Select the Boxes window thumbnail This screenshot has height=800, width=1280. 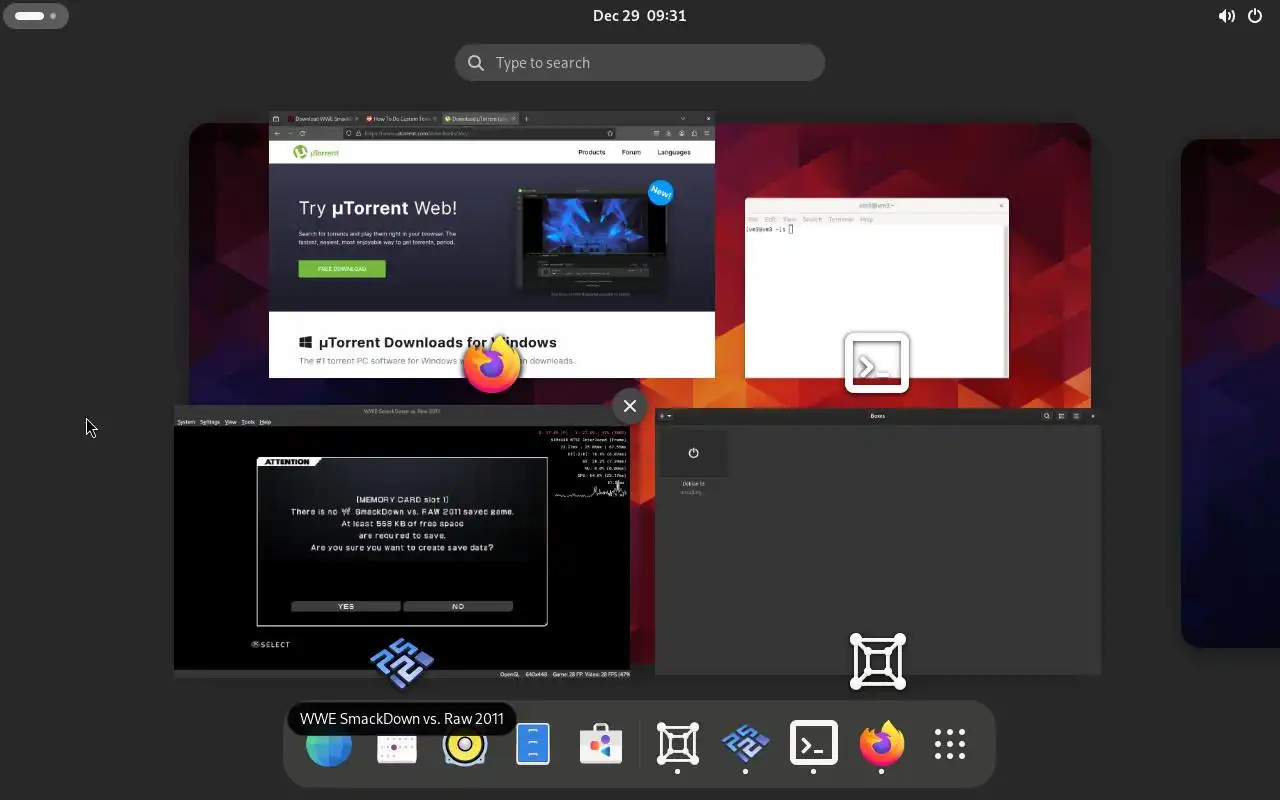pyautogui.click(x=878, y=541)
